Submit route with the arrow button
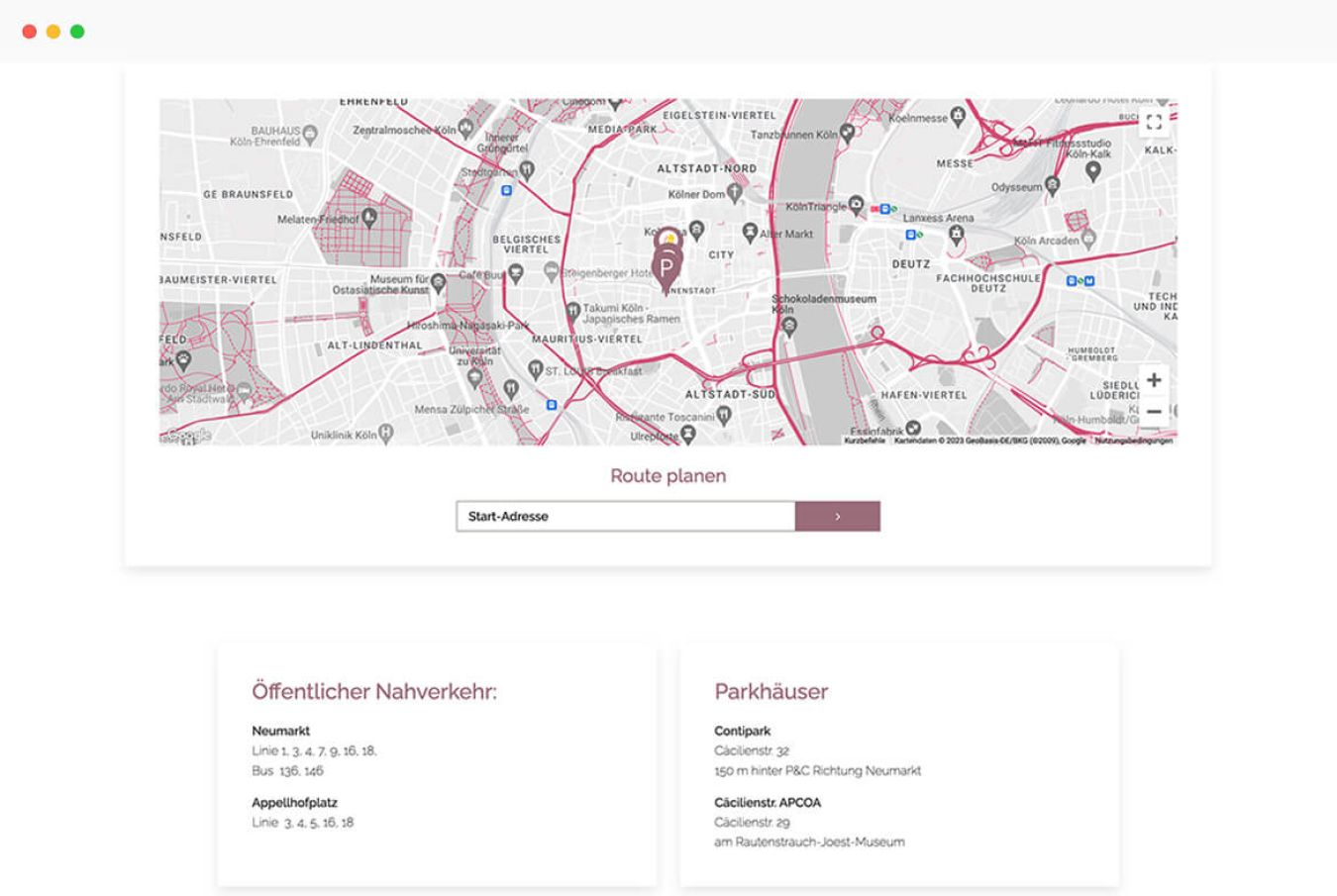The height and width of the screenshot is (896, 1337). 837,516
